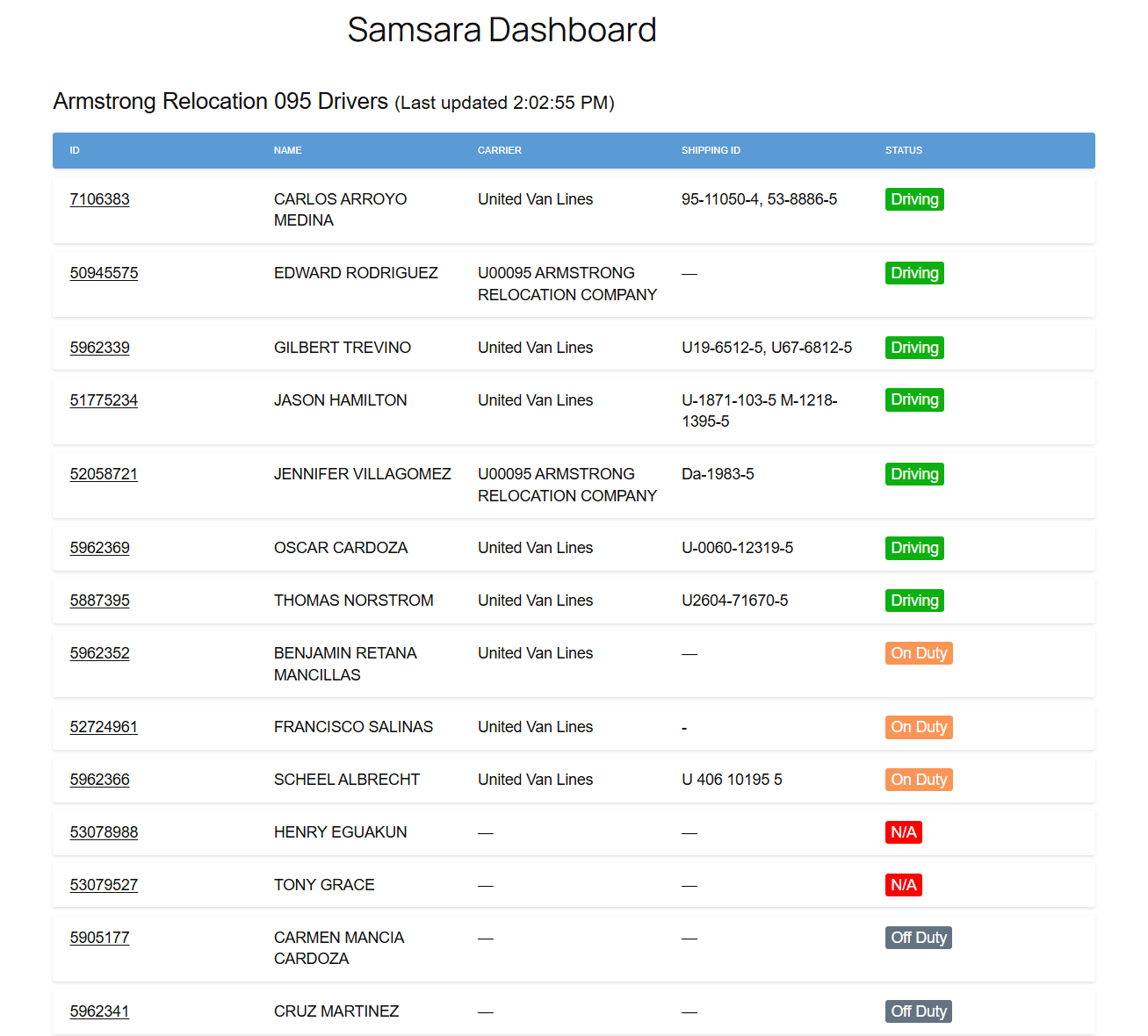Select the name FRANCISCO SALINAS

(x=353, y=727)
